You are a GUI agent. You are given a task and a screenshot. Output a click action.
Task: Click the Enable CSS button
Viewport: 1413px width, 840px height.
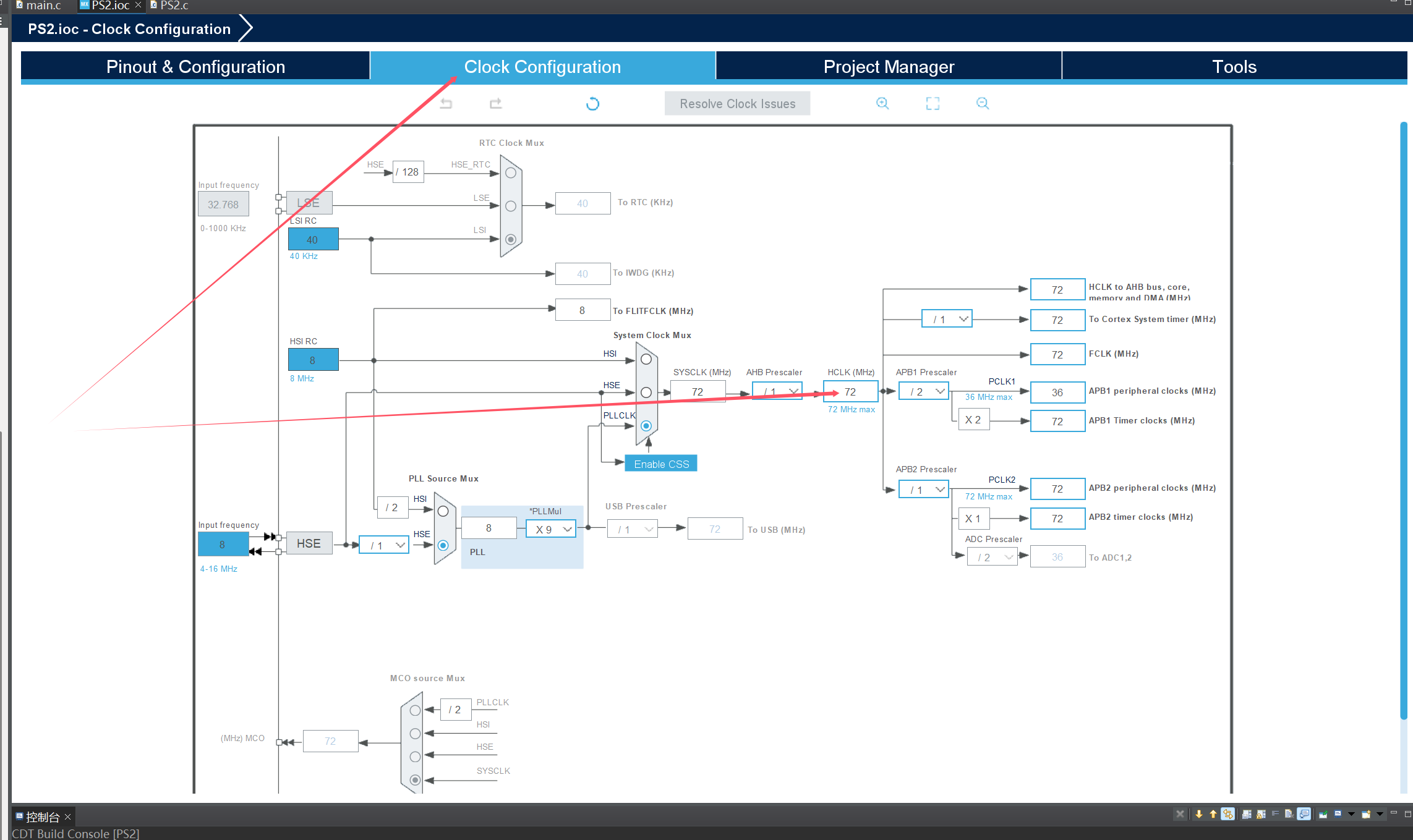point(660,464)
